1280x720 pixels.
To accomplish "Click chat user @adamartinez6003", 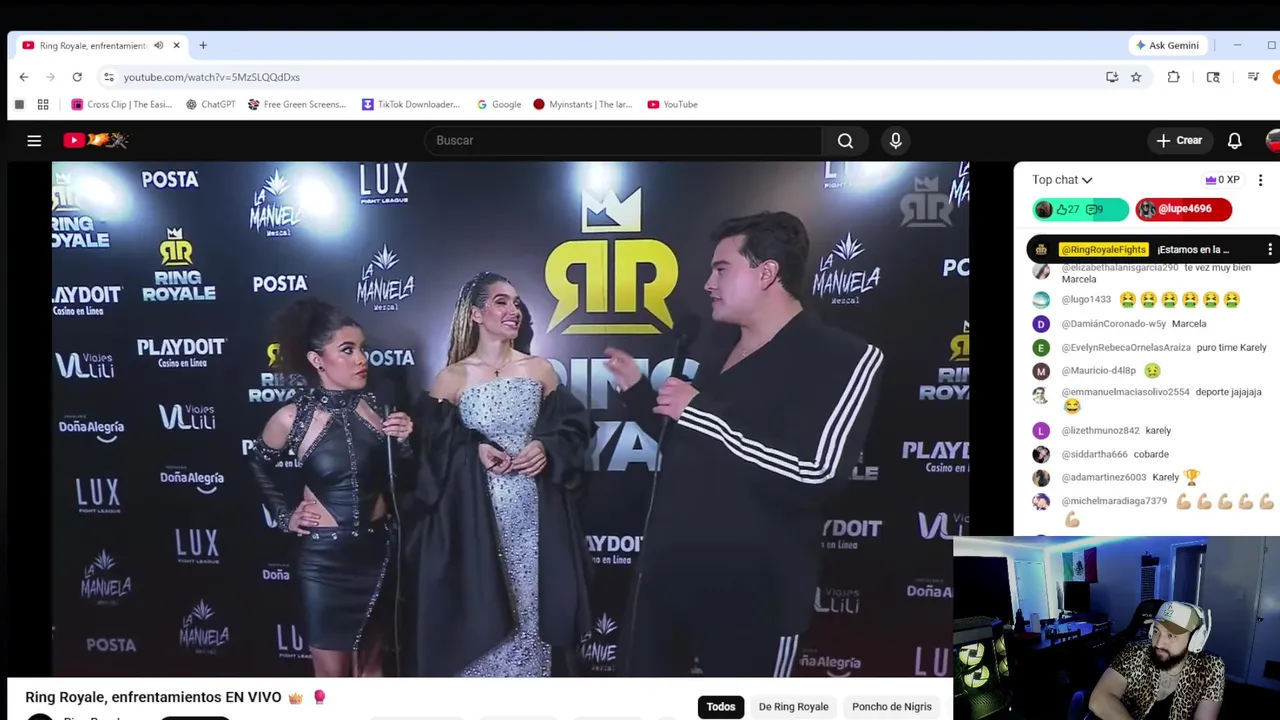I will [x=1103, y=478].
